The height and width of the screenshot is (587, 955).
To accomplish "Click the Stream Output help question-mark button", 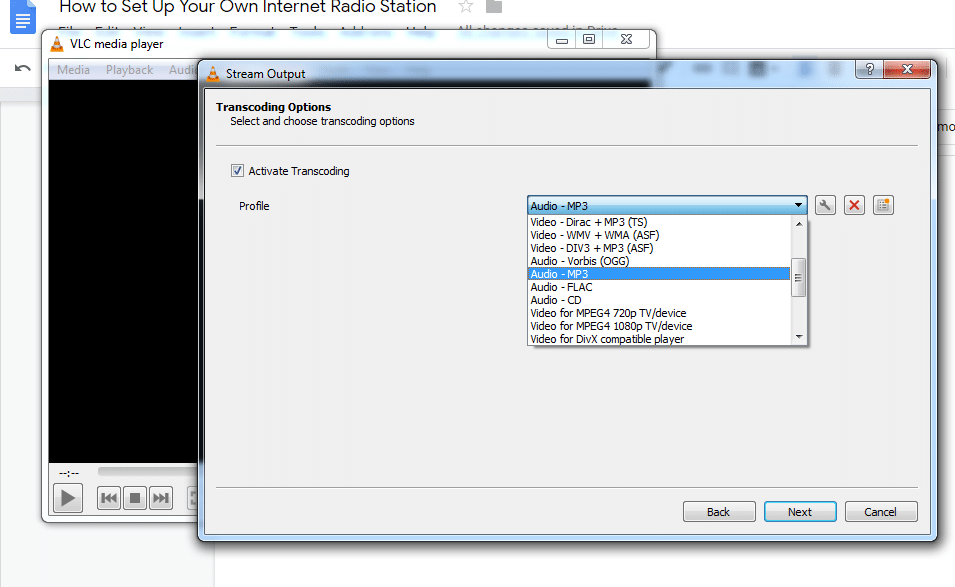I will 870,69.
